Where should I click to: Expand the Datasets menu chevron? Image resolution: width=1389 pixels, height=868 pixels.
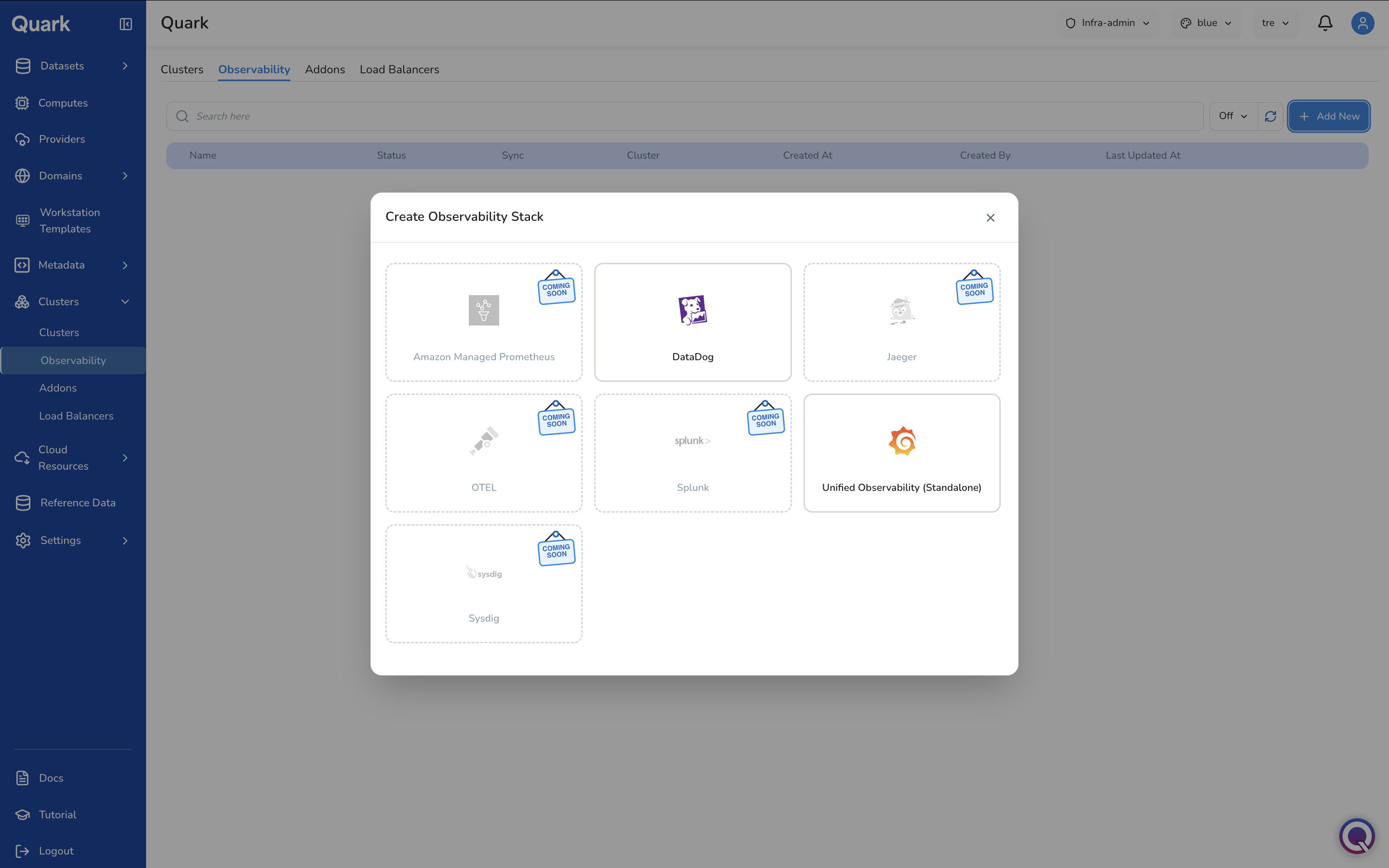click(x=125, y=66)
